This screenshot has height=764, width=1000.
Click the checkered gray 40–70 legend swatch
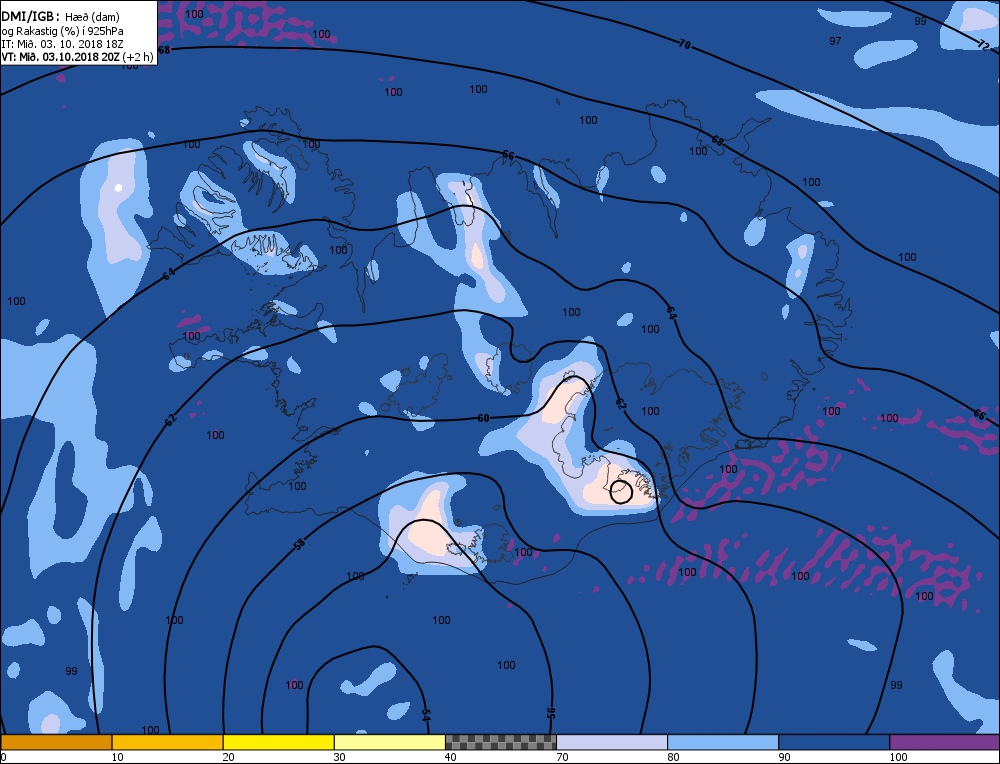pyautogui.click(x=500, y=742)
